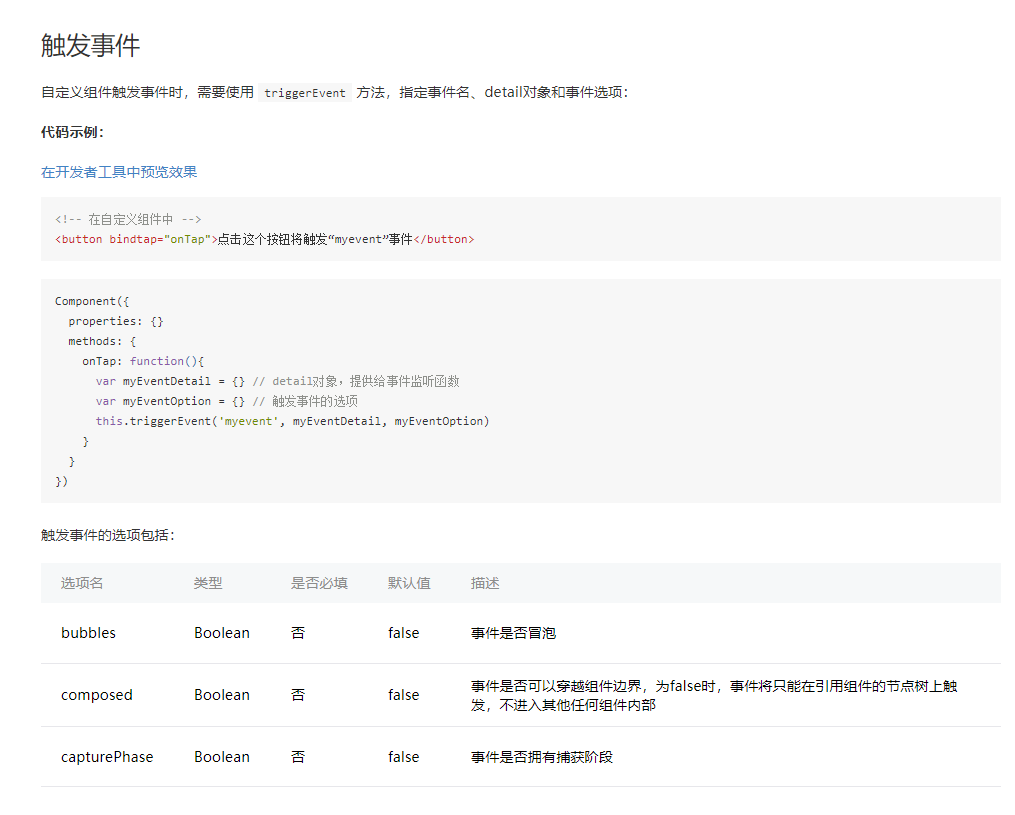
Task: Click the 否 required cell in composed row
Action: click(x=298, y=695)
